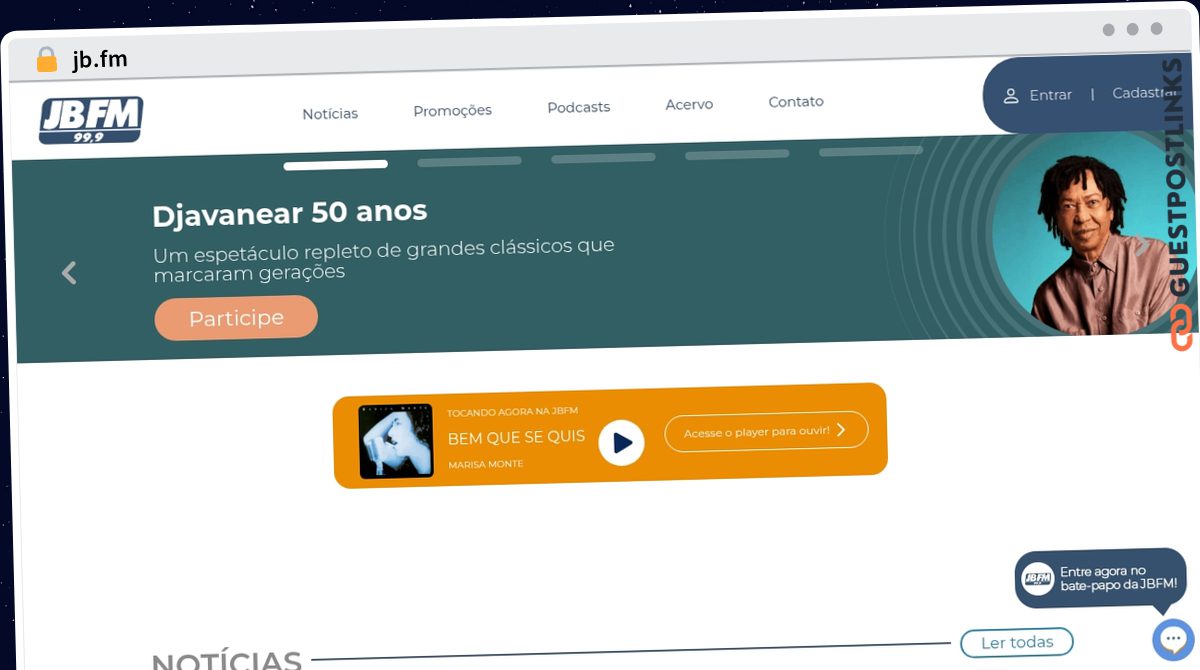Select the third carousel slide indicator
1200x670 pixels.
pyautogui.click(x=603, y=158)
